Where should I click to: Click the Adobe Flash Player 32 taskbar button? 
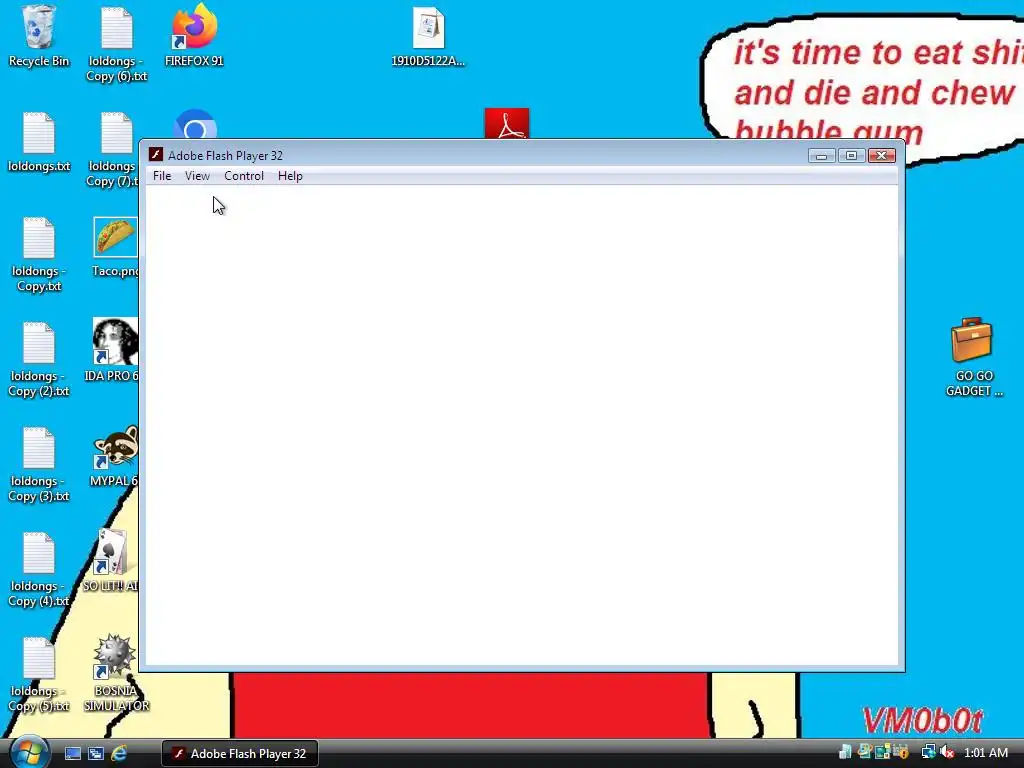(x=240, y=754)
